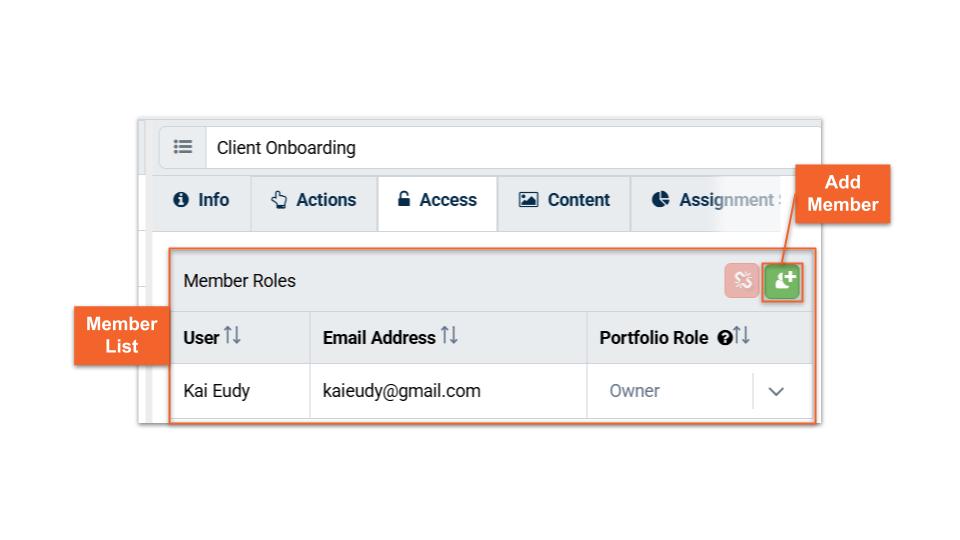960x540 pixels.
Task: Click the Email Address column header label
Action: point(379,338)
